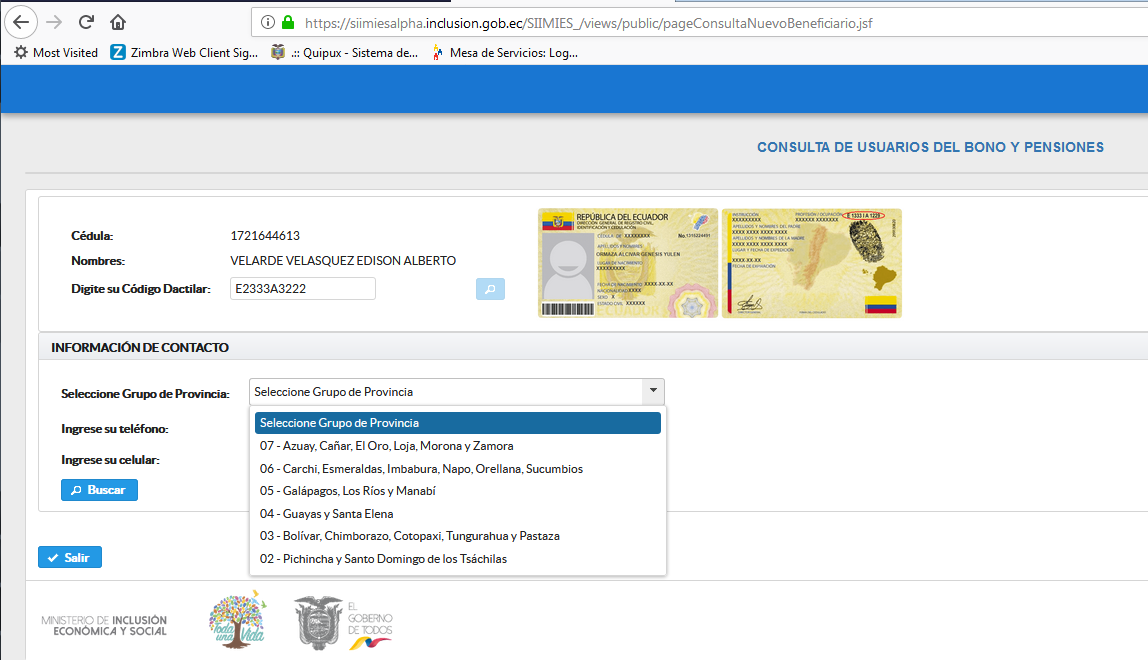Reload the page with refresh icon

[86, 21]
